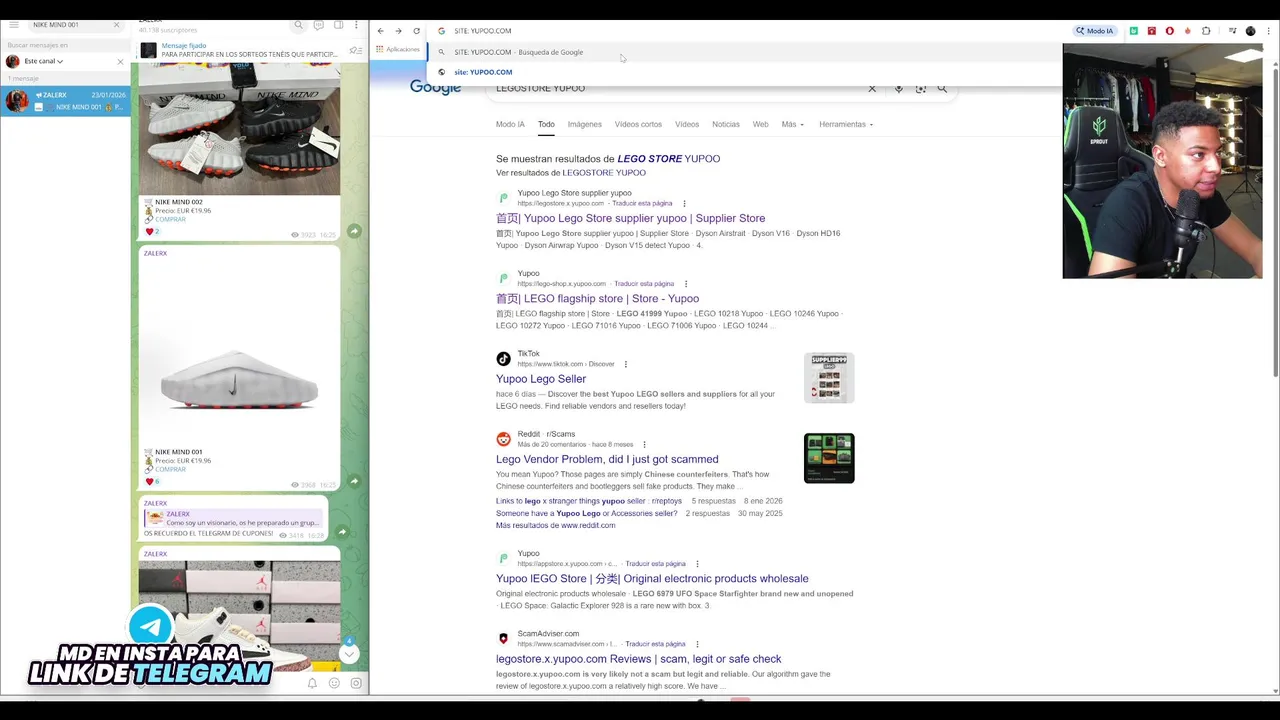This screenshot has width=1280, height=720.
Task: Search inside the ZALERX channel
Action: 298,25
